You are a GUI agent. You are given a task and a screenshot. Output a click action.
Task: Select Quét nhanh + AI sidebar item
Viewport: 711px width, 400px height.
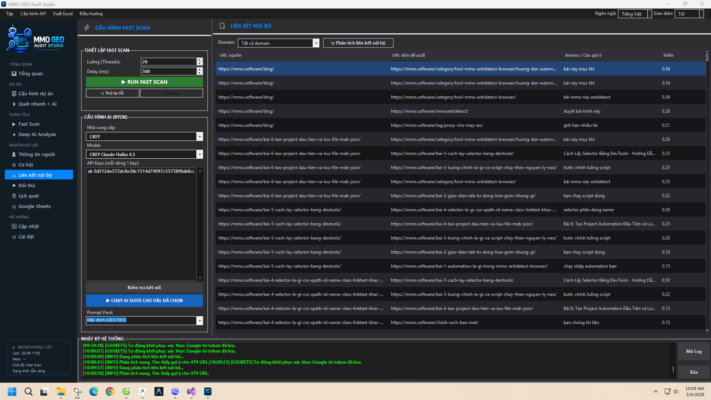pos(37,104)
